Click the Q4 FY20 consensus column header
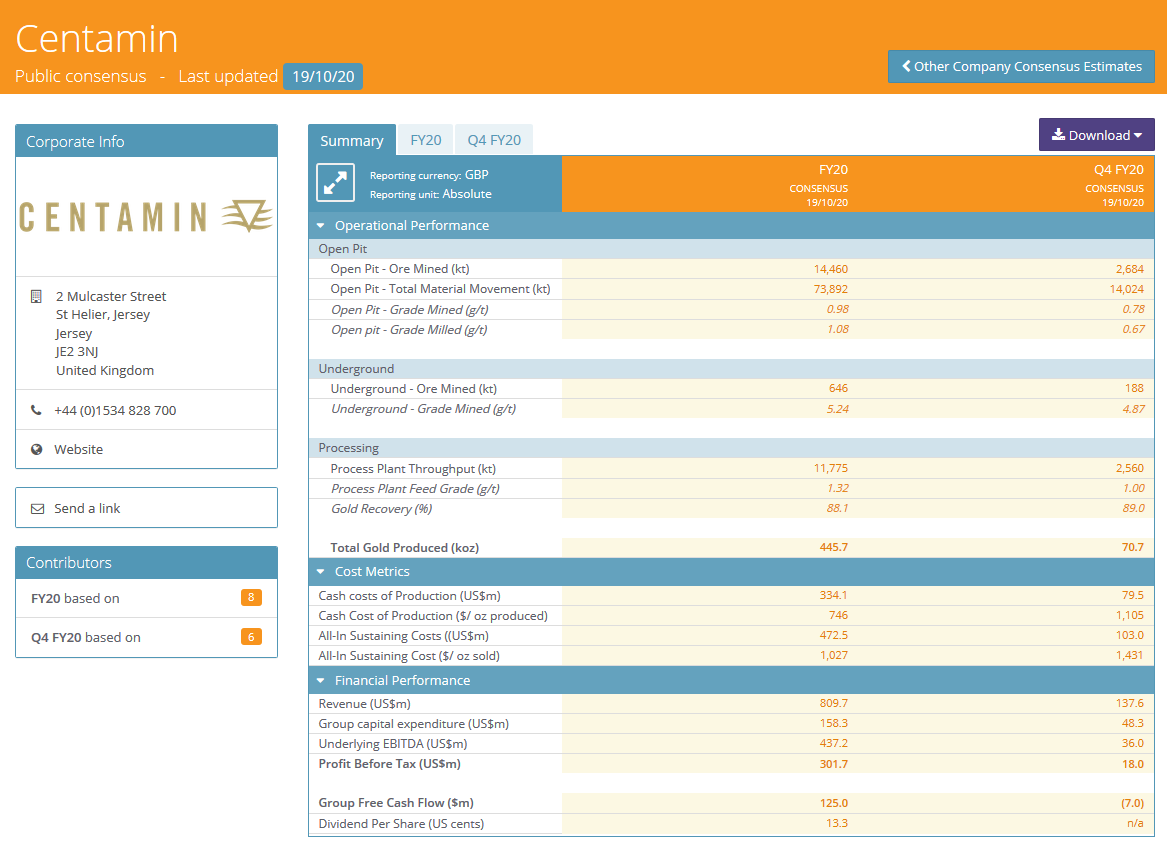1167x846 pixels. tap(1114, 185)
